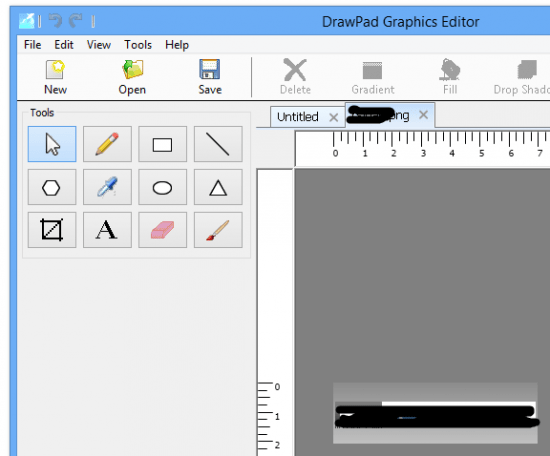Image resolution: width=550 pixels, height=456 pixels.
Task: Choose the Hexagon polygon tool
Action: 52,187
